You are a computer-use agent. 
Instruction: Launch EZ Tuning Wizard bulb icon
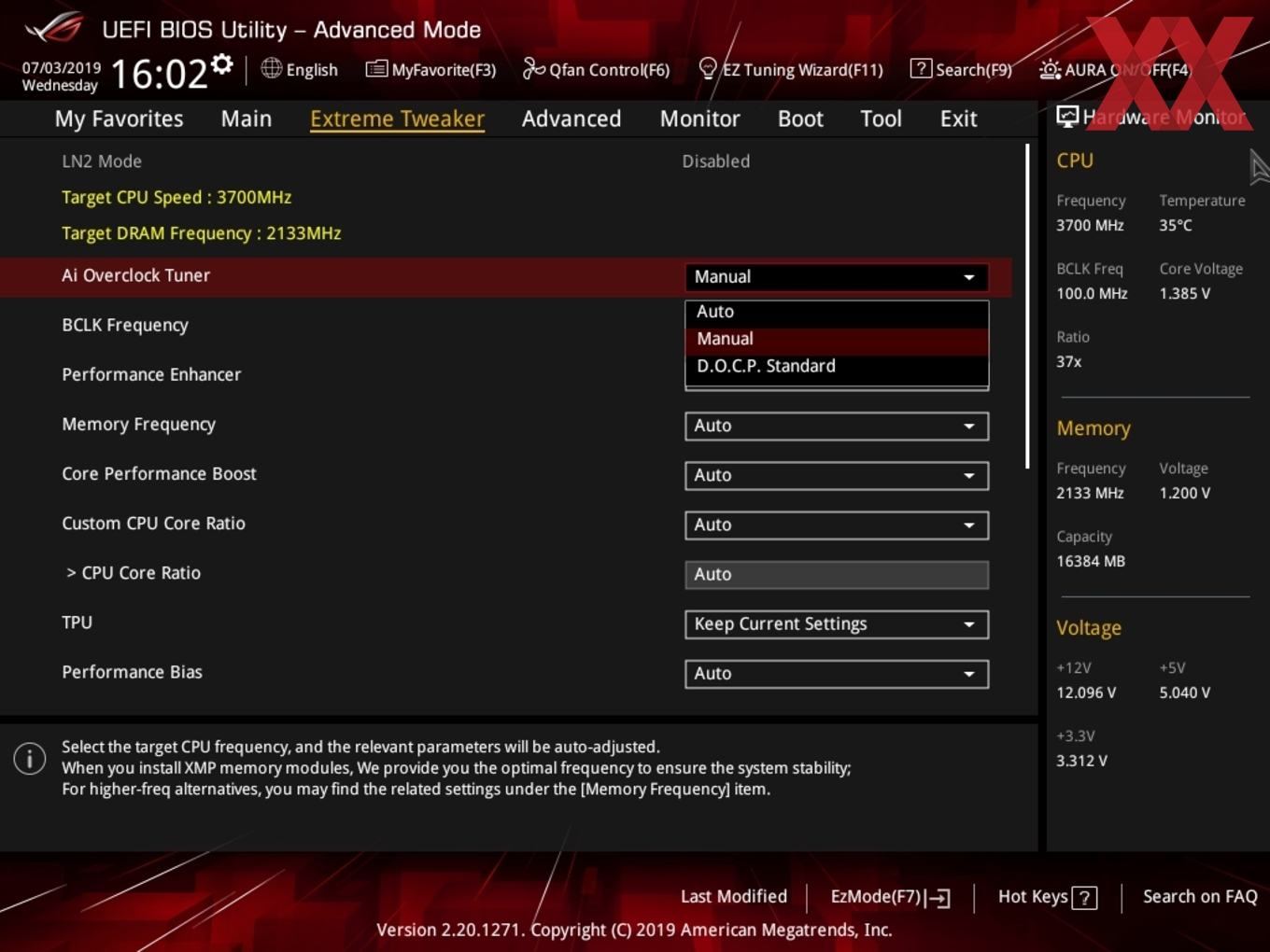[x=708, y=68]
